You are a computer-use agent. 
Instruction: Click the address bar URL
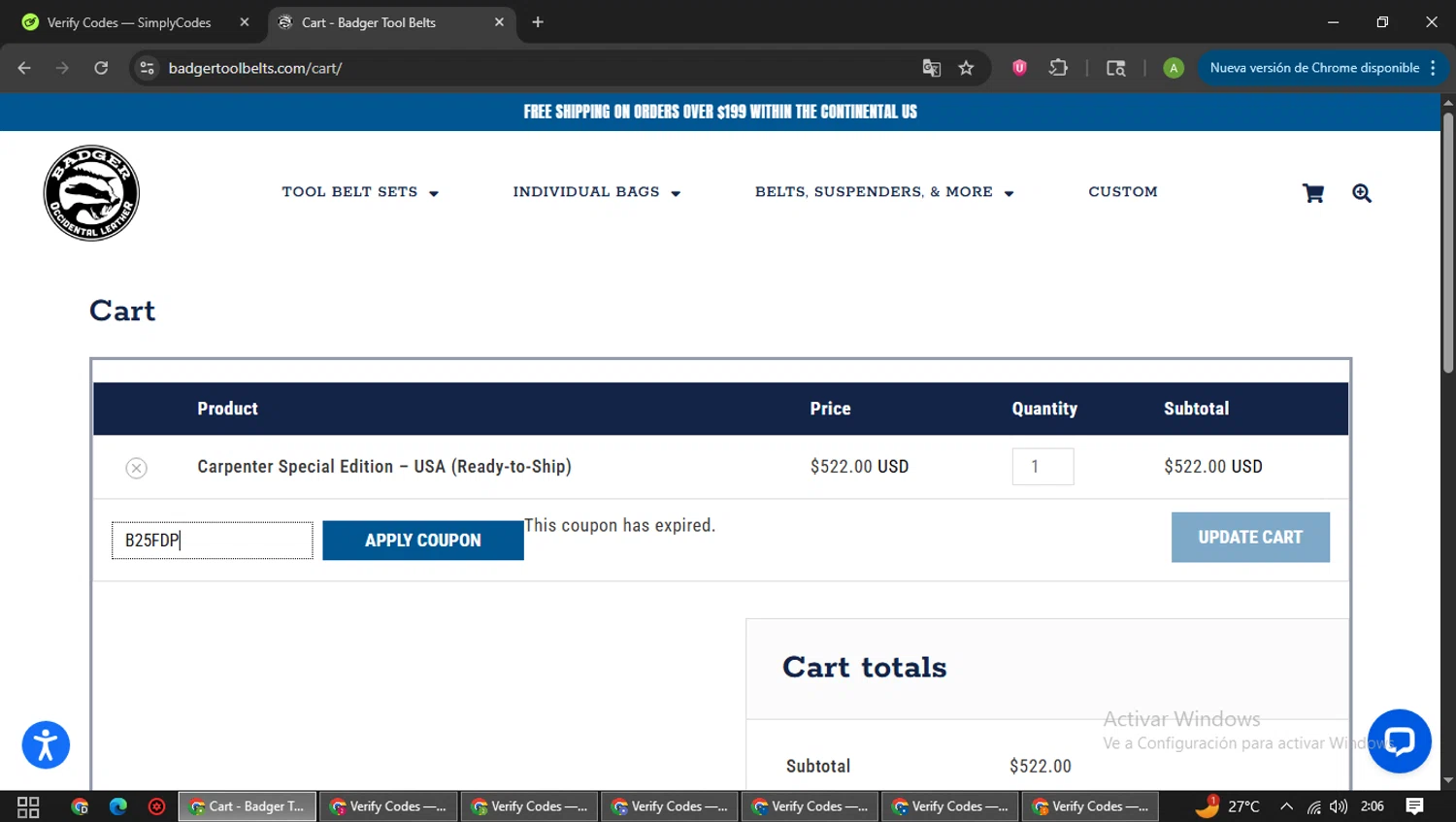click(255, 68)
